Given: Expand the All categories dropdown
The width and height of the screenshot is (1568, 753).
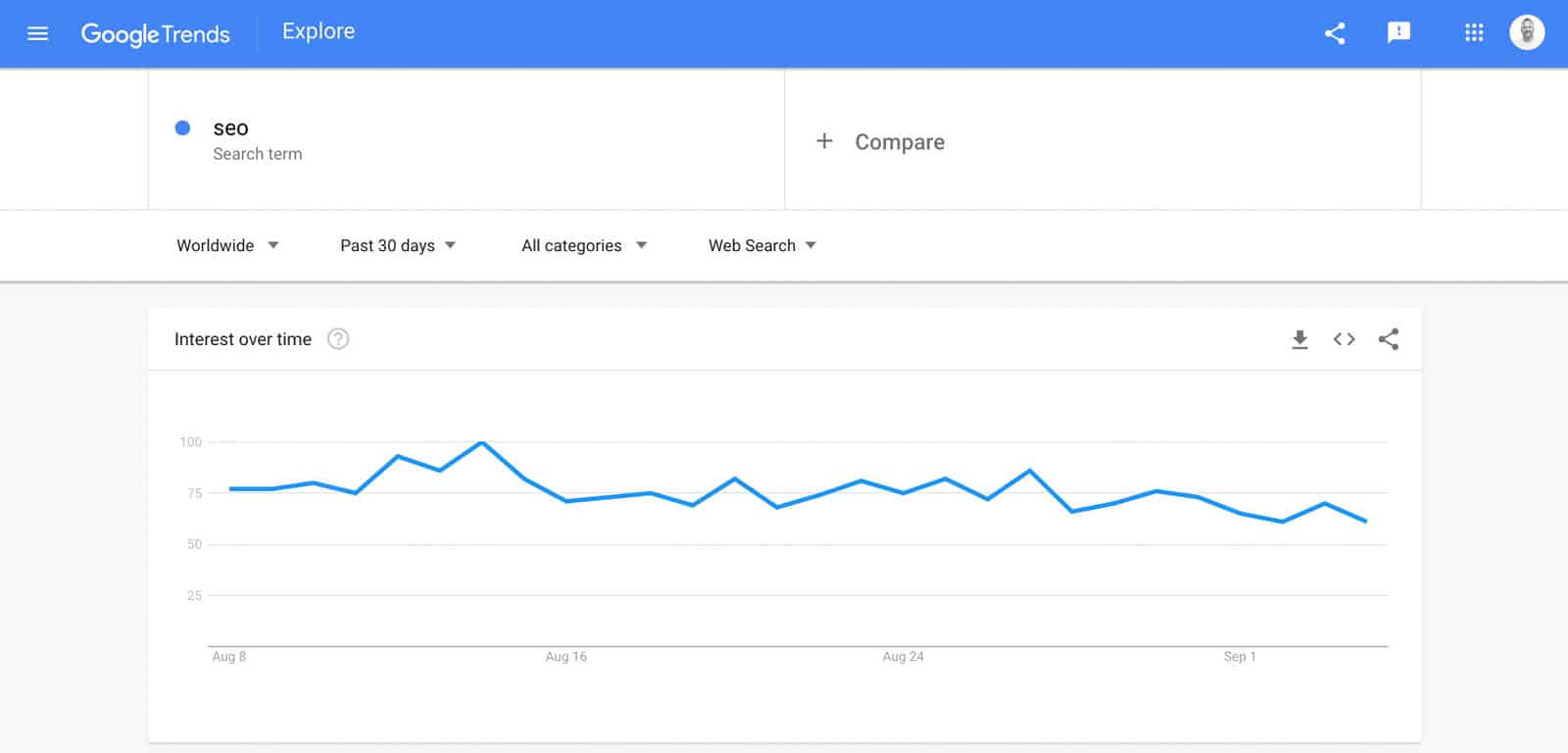Looking at the screenshot, I should pos(584,245).
